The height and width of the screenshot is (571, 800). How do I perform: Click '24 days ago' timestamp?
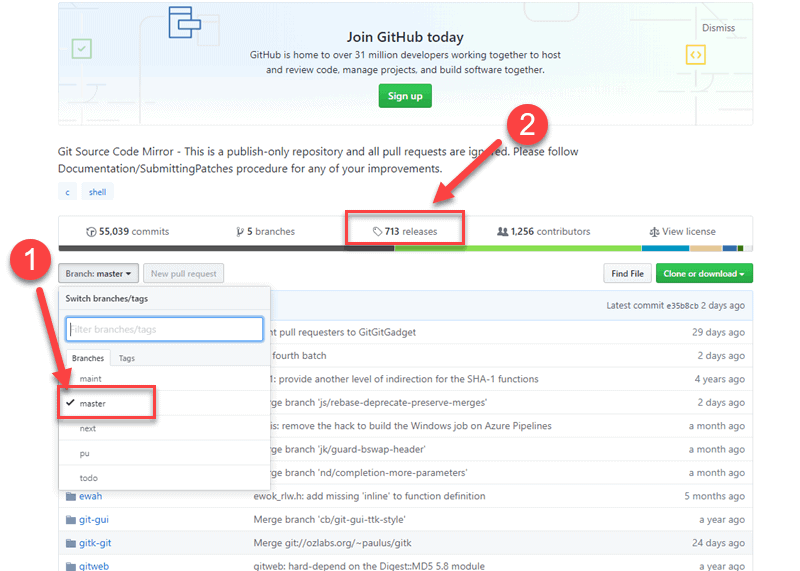click(718, 543)
